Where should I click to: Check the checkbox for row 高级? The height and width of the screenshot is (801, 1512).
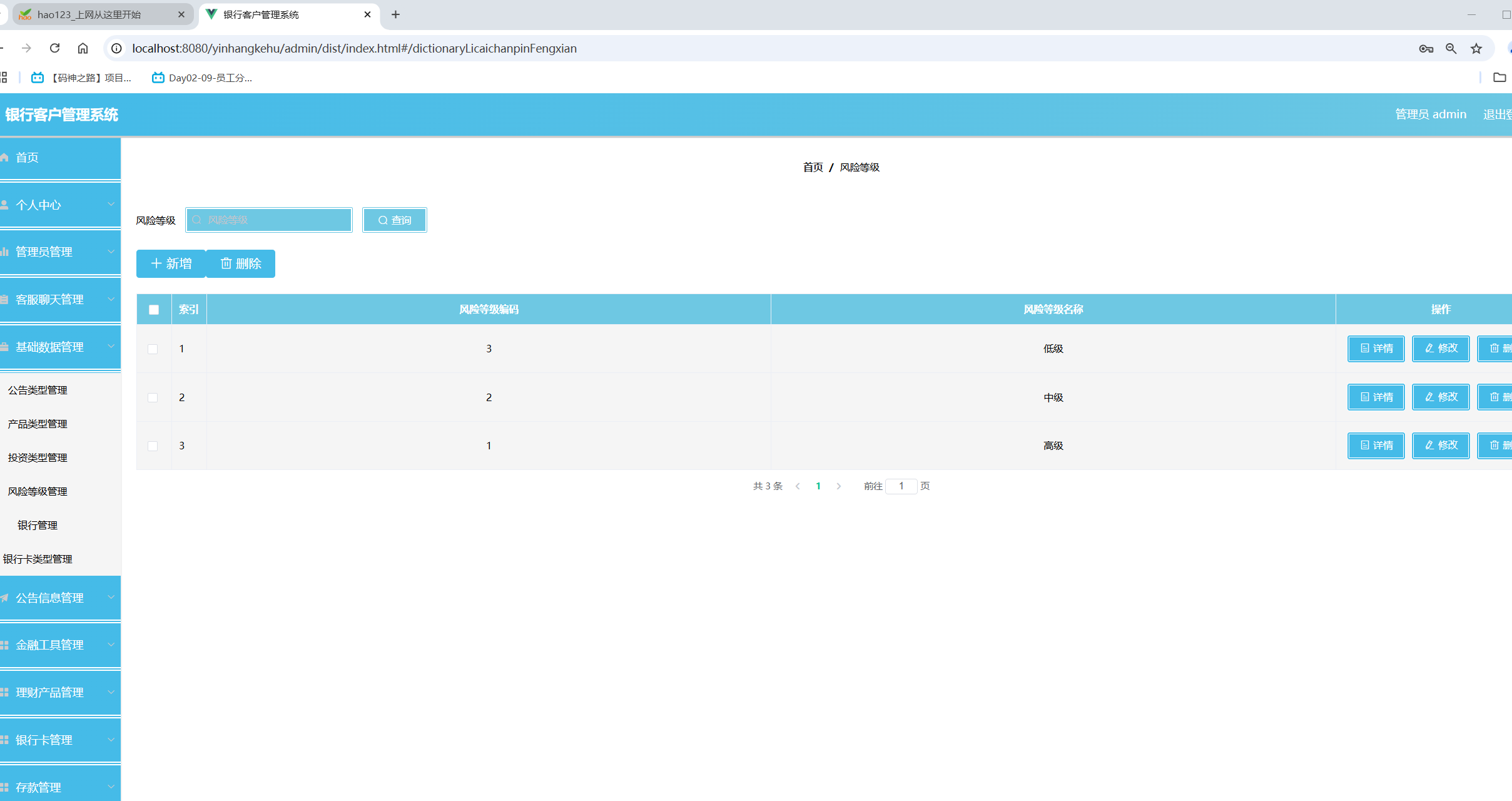(x=153, y=446)
